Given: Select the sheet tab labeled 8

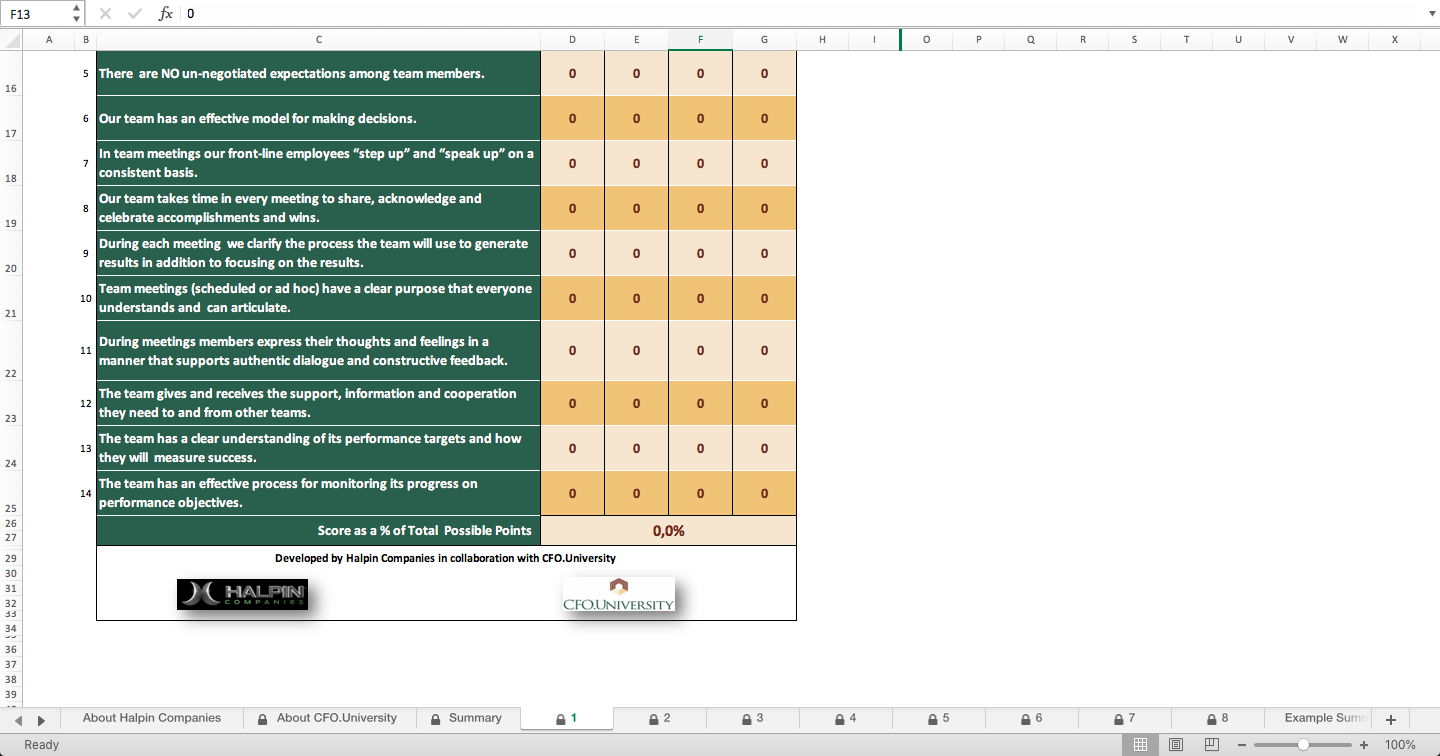Looking at the screenshot, I should [1217, 718].
